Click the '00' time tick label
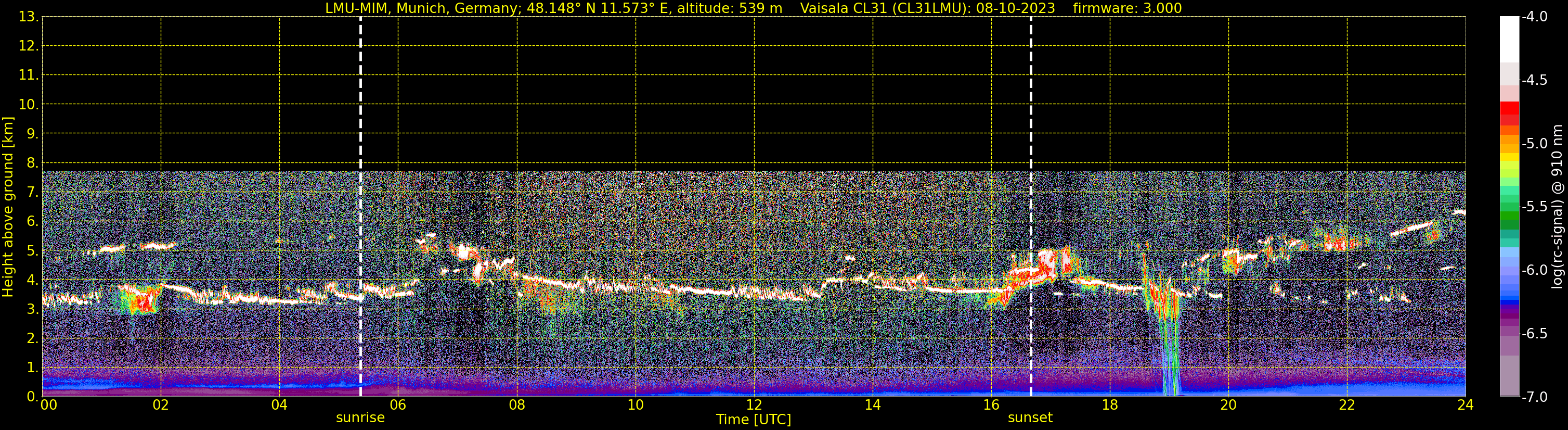The width and height of the screenshot is (1568, 430). 49,405
